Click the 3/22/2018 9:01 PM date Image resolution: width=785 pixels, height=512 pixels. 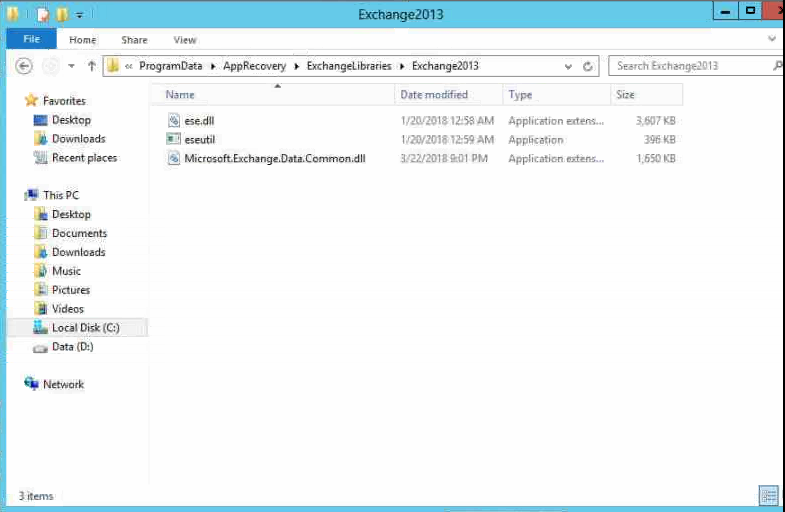[x=444, y=159]
